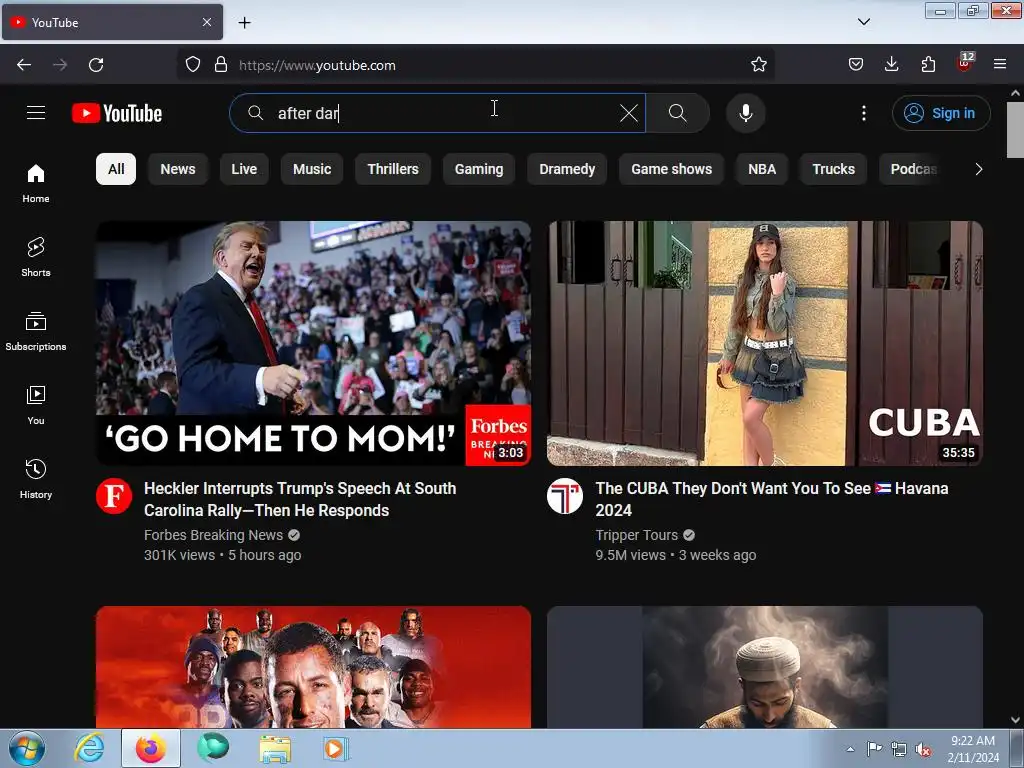Open Shorts from the sidebar
The width and height of the screenshot is (1024, 768).
[36, 257]
